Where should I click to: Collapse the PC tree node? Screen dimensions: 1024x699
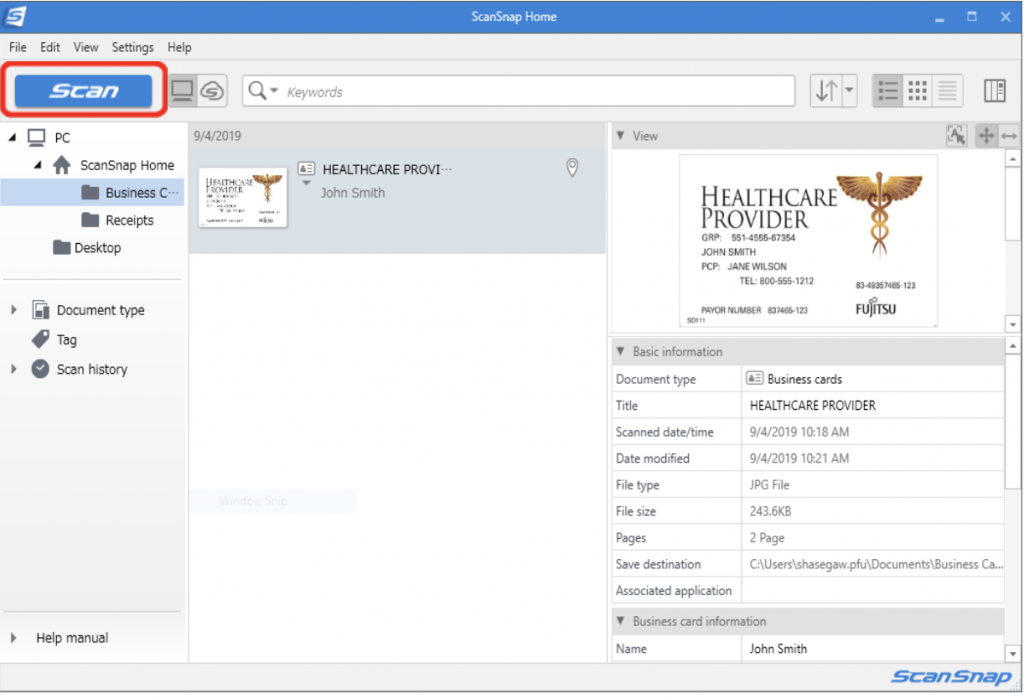(x=12, y=137)
